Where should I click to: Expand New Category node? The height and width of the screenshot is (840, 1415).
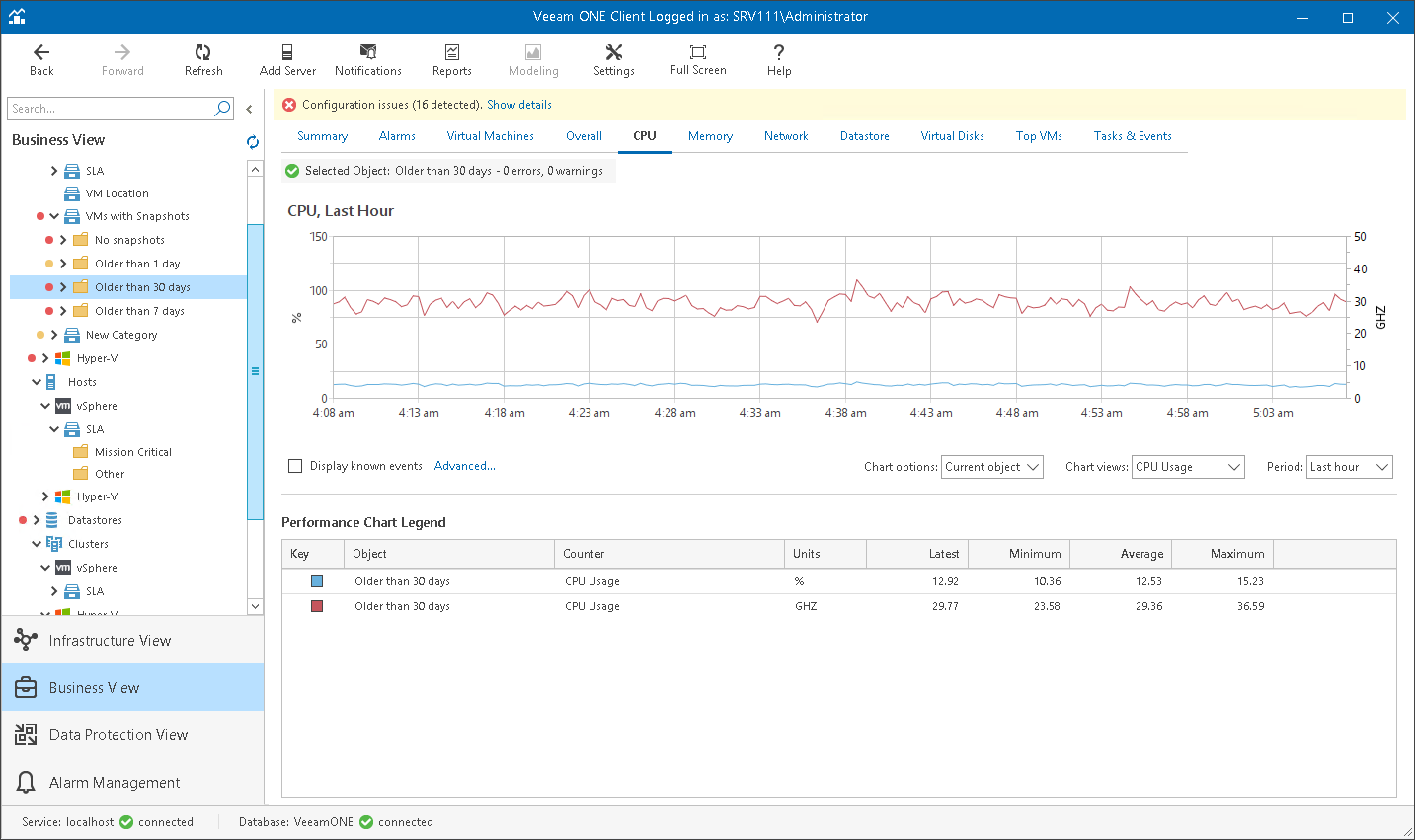[x=54, y=335]
